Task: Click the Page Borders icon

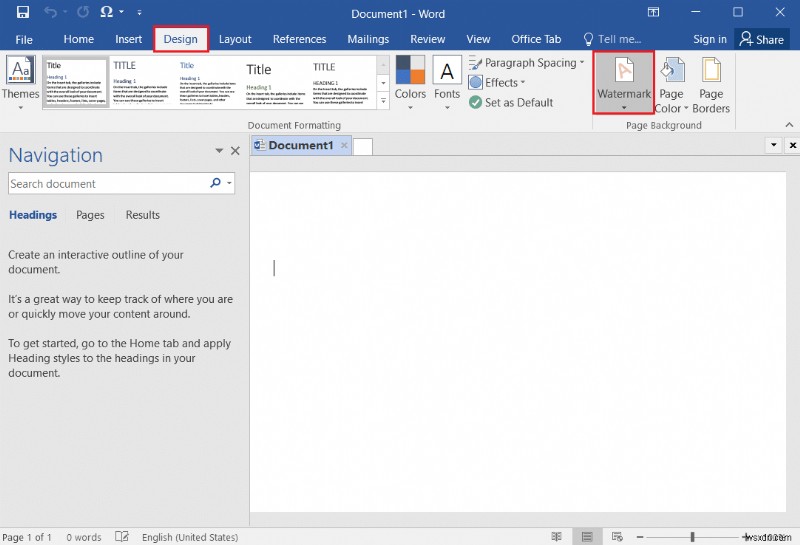Action: [711, 86]
